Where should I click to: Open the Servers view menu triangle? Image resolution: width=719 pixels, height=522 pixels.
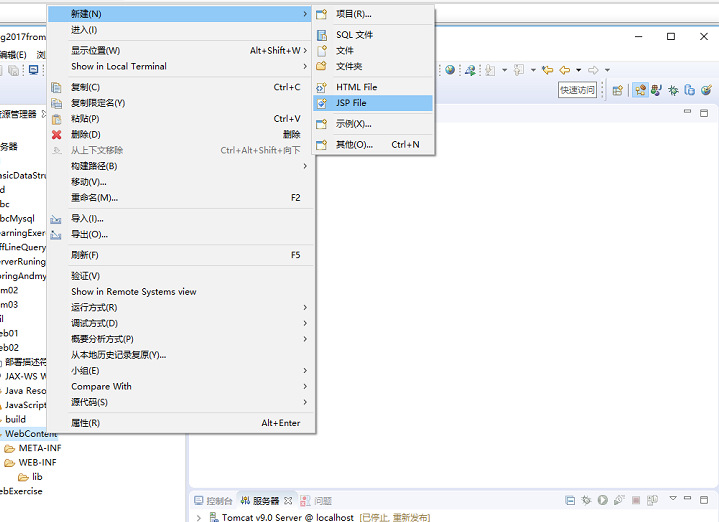pyautogui.click(x=673, y=498)
